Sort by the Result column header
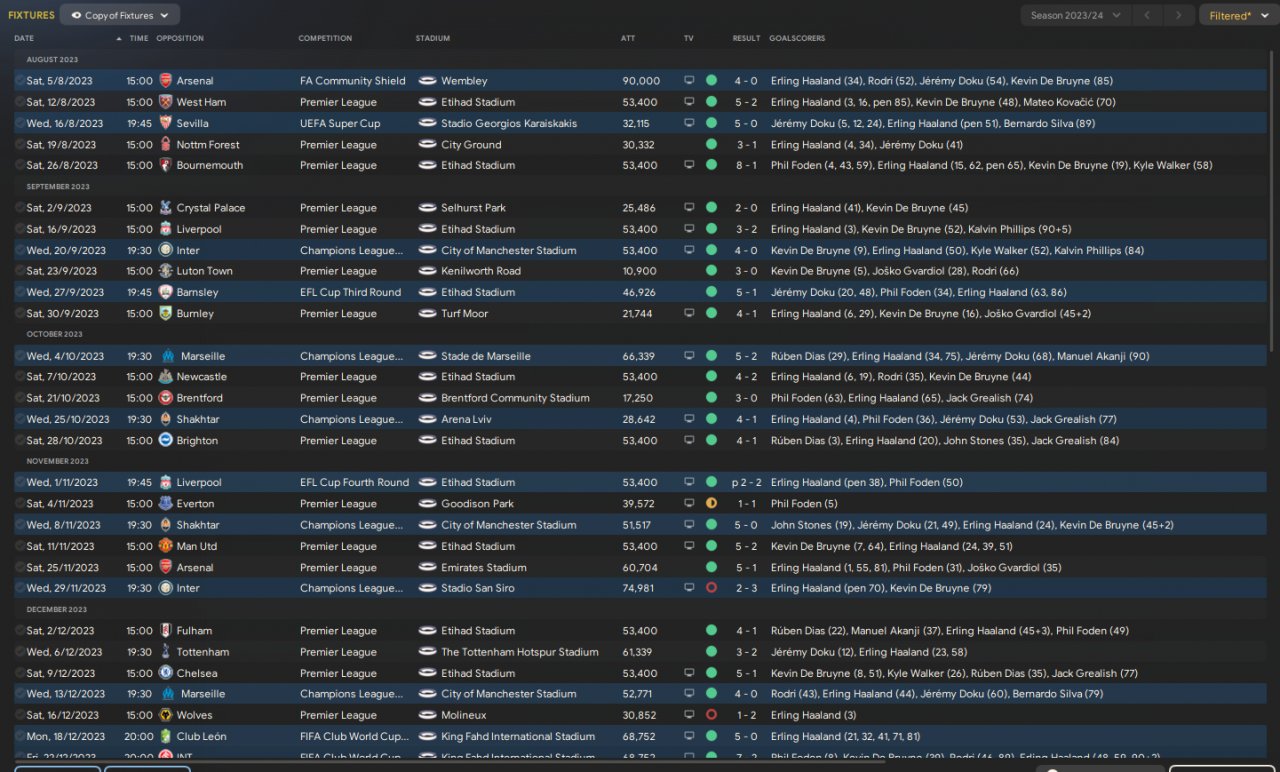This screenshot has height=772, width=1280. 746,39
